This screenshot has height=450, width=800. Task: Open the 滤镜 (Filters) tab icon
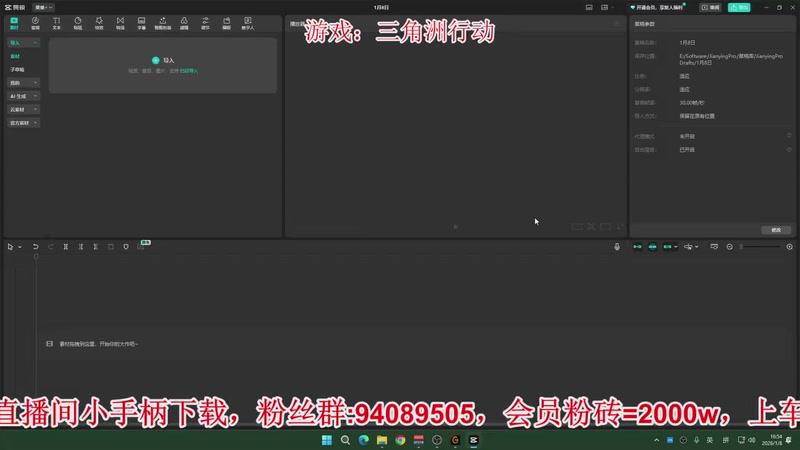click(x=184, y=21)
